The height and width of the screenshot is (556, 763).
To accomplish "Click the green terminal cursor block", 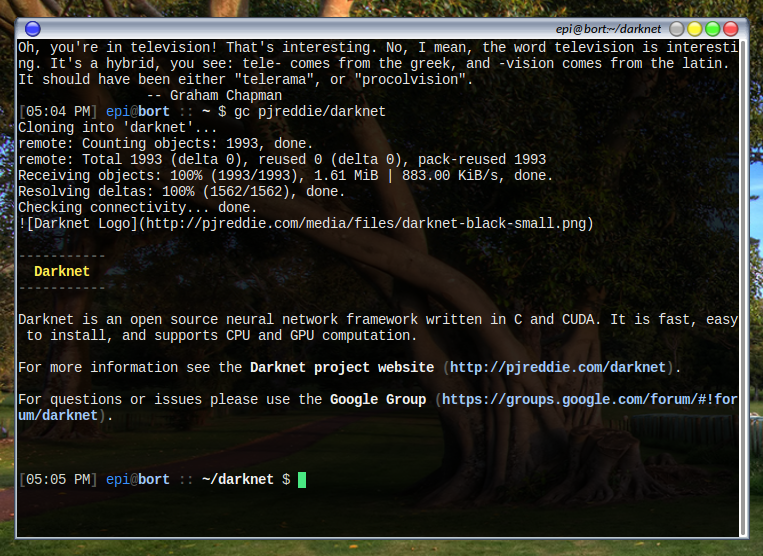I will pyautogui.click(x=302, y=480).
